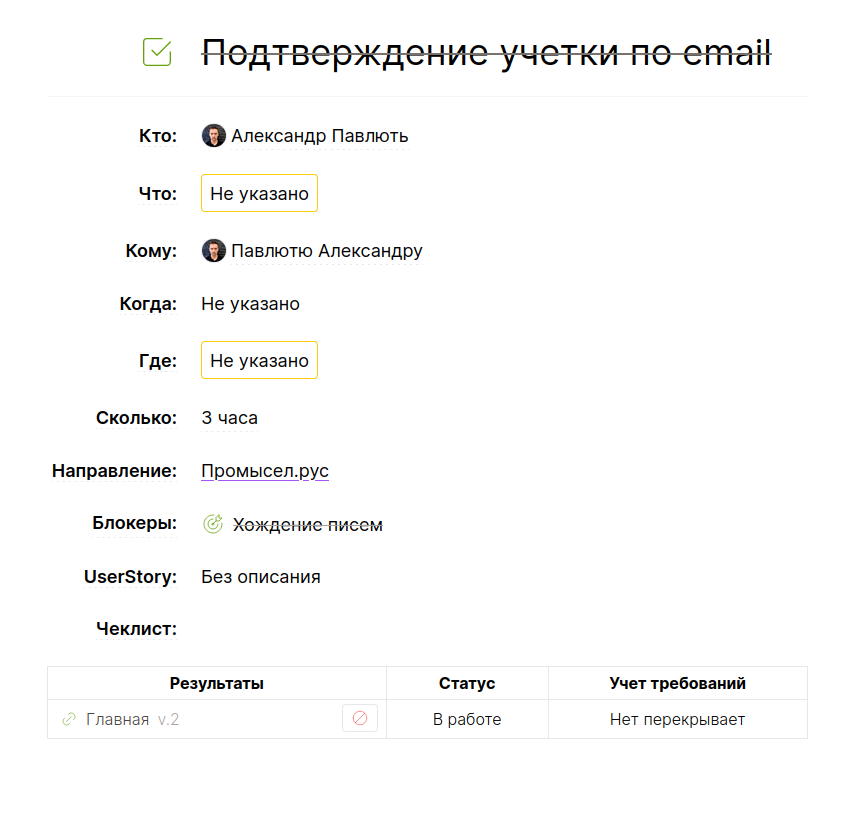Viewport: 852px width, 813px height.
Task: Toggle the task completion checkbox by the title
Action: [x=157, y=53]
